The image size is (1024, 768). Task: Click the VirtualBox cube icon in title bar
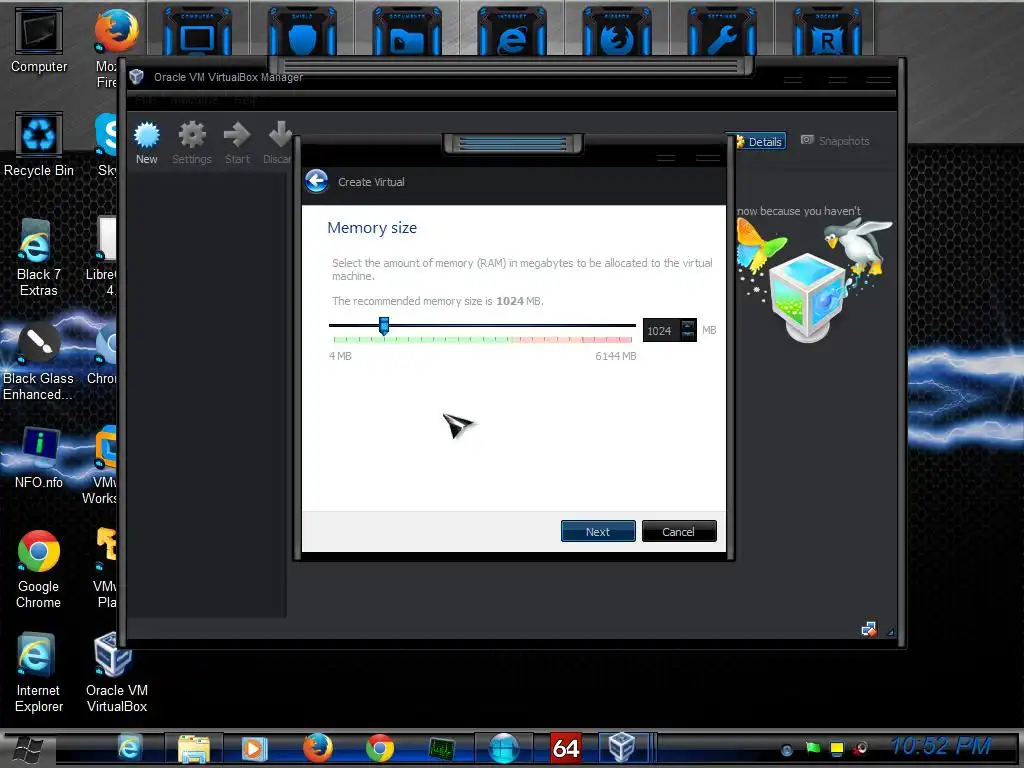(x=136, y=76)
